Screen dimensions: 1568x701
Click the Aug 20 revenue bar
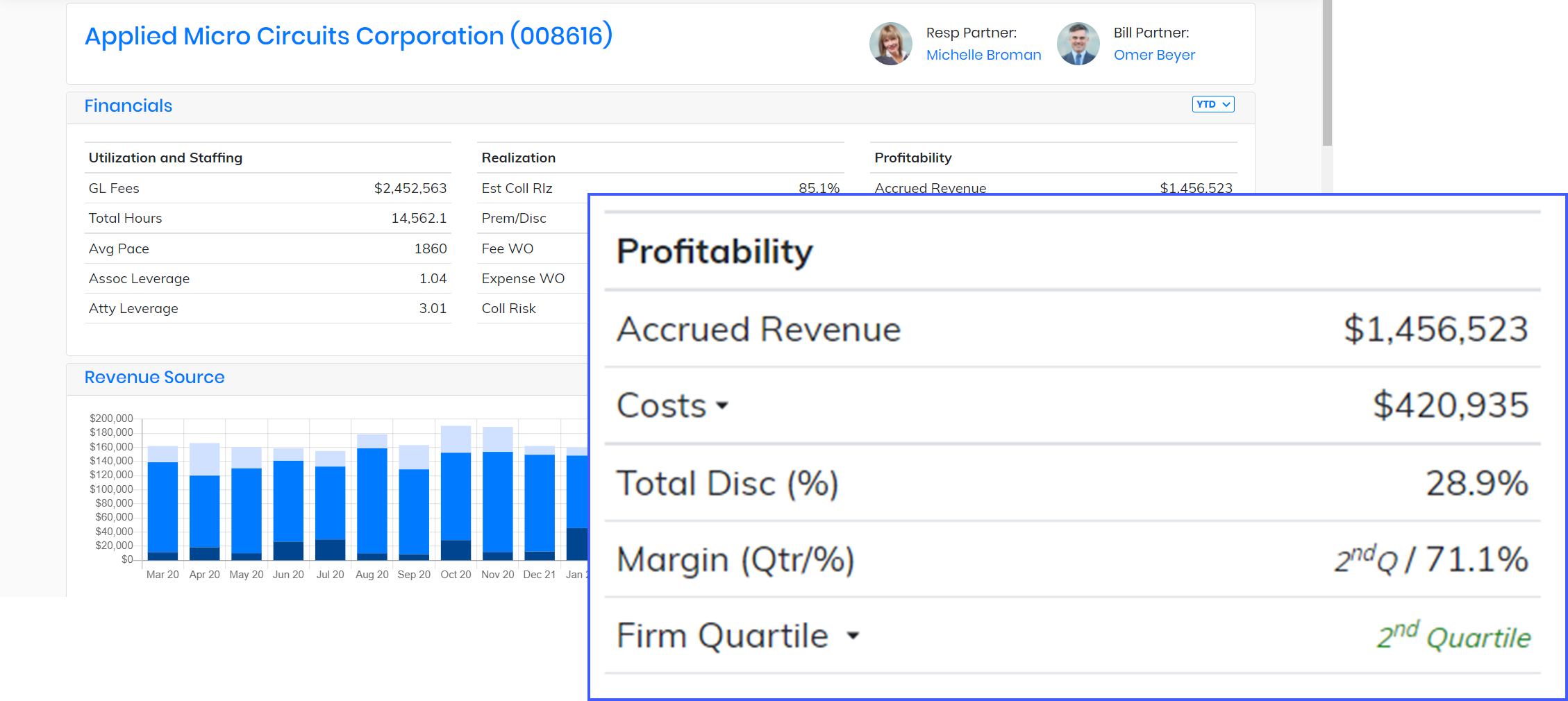(x=372, y=497)
